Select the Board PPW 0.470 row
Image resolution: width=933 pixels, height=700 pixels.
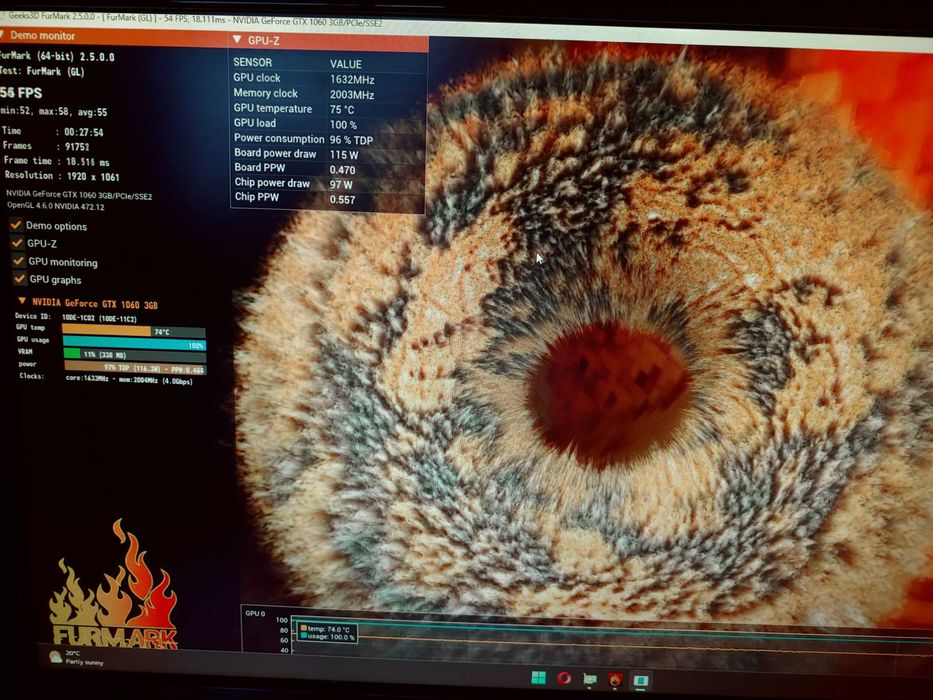coord(328,169)
